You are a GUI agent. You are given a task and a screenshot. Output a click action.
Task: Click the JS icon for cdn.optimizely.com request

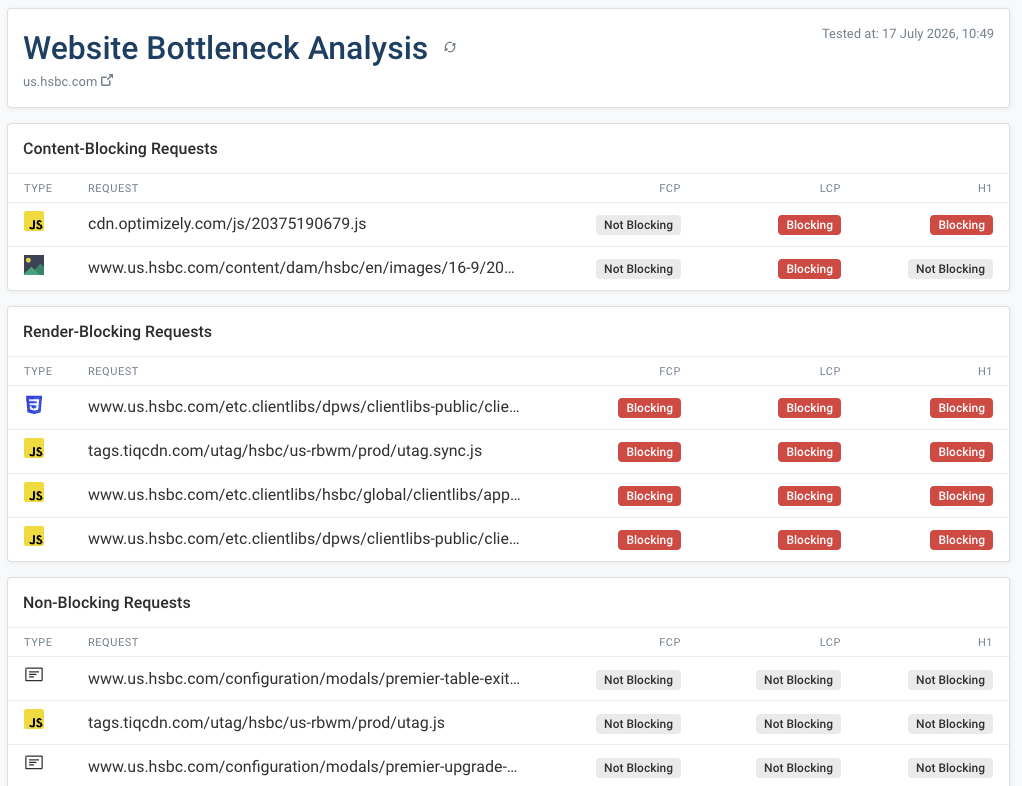34,222
